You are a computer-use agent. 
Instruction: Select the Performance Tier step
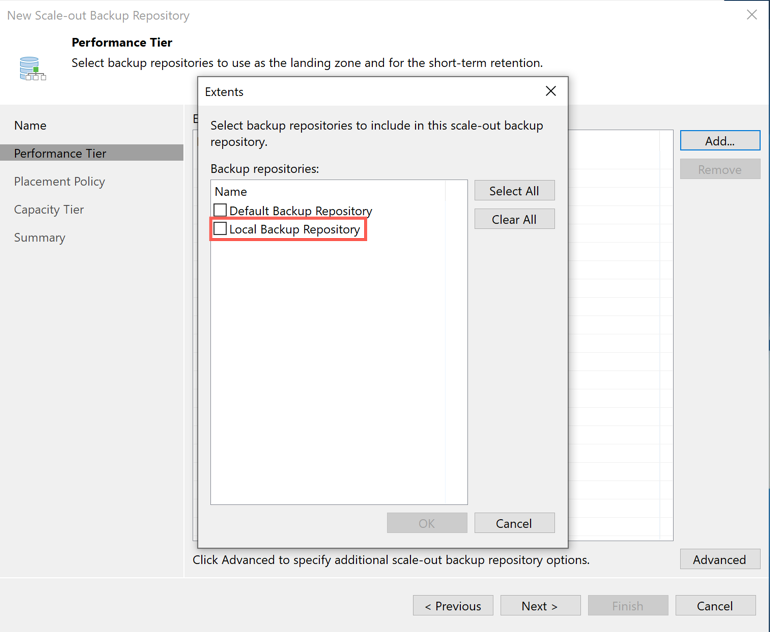[60, 153]
